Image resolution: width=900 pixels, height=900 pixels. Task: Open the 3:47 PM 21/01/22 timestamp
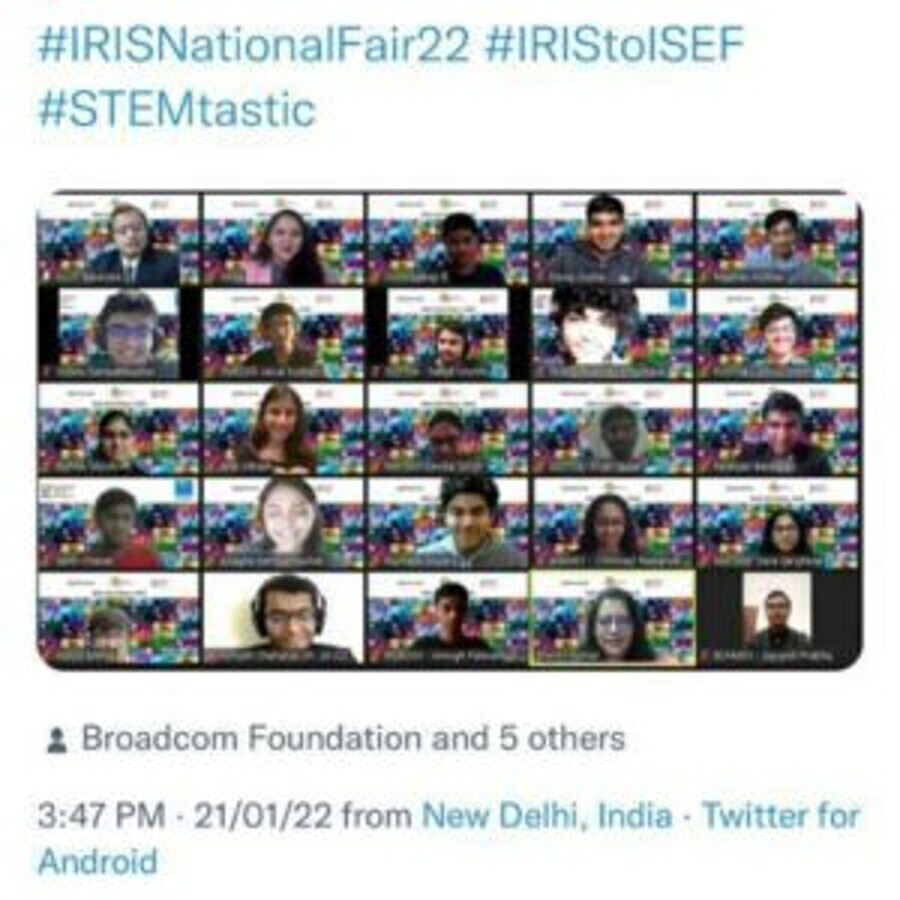point(185,816)
